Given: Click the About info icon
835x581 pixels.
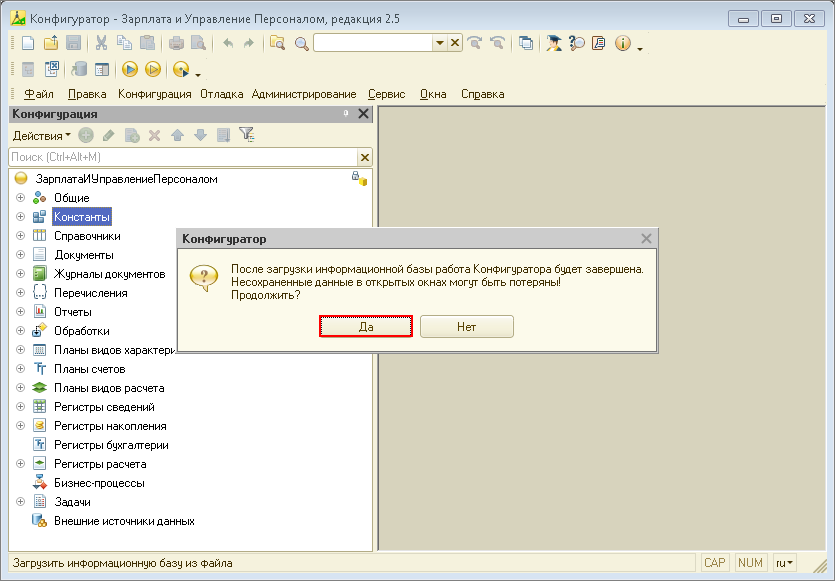Looking at the screenshot, I should click(x=623, y=43).
